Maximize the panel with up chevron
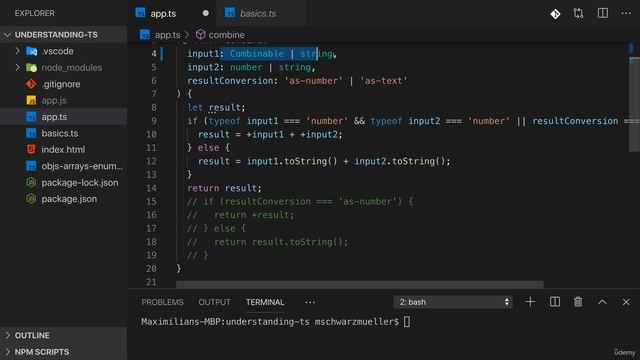This screenshot has height=360, width=640. tap(602, 302)
